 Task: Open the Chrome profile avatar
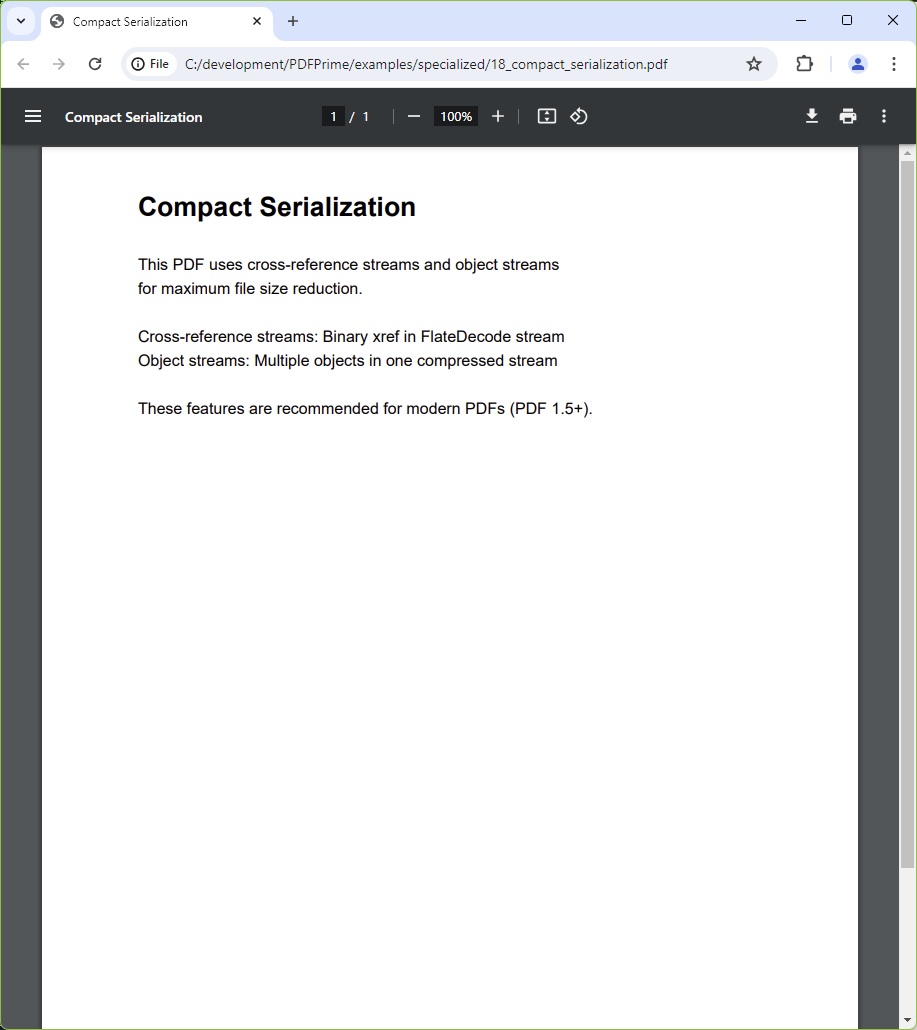coord(857,63)
